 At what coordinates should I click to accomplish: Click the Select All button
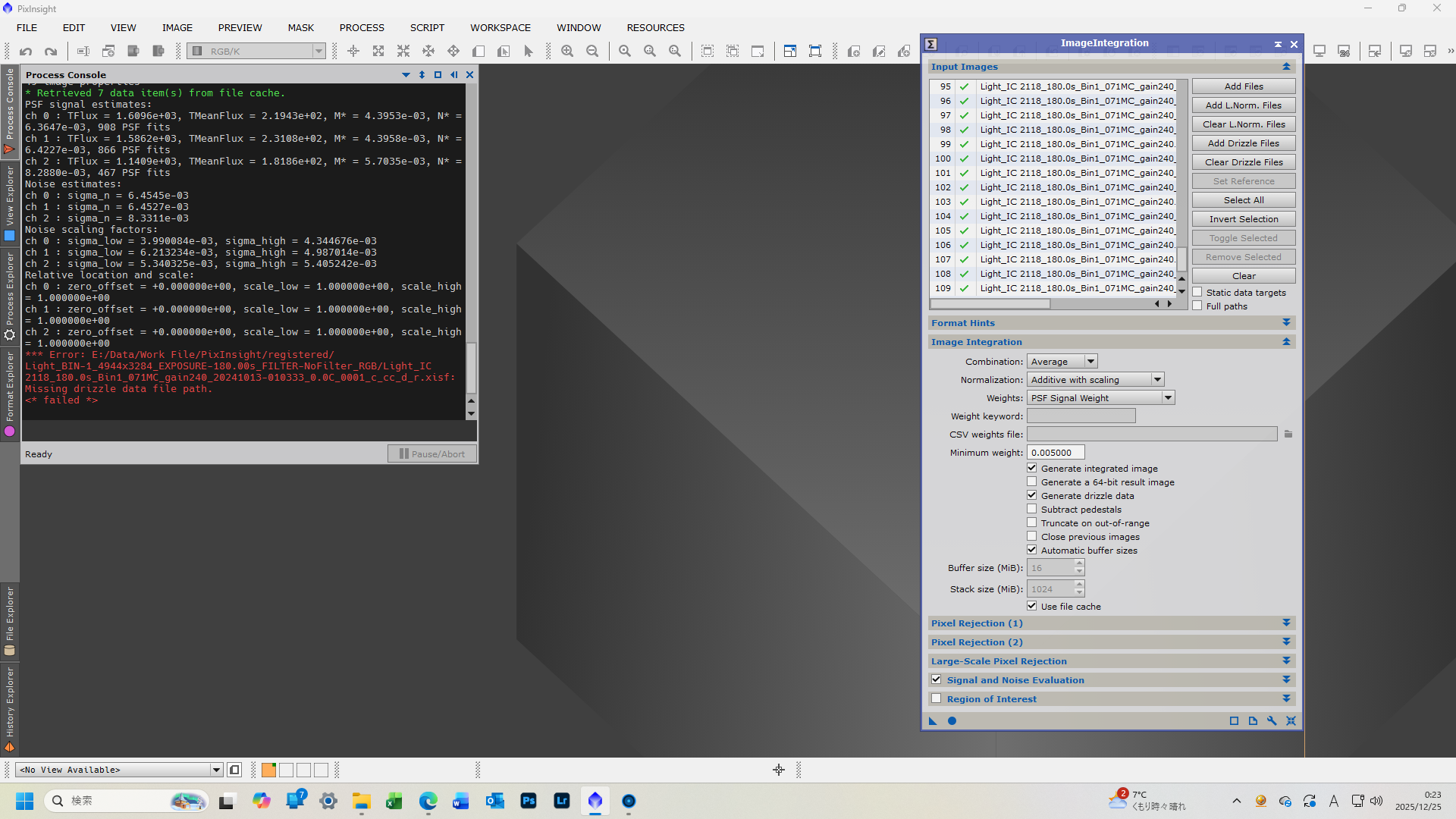(x=1243, y=200)
